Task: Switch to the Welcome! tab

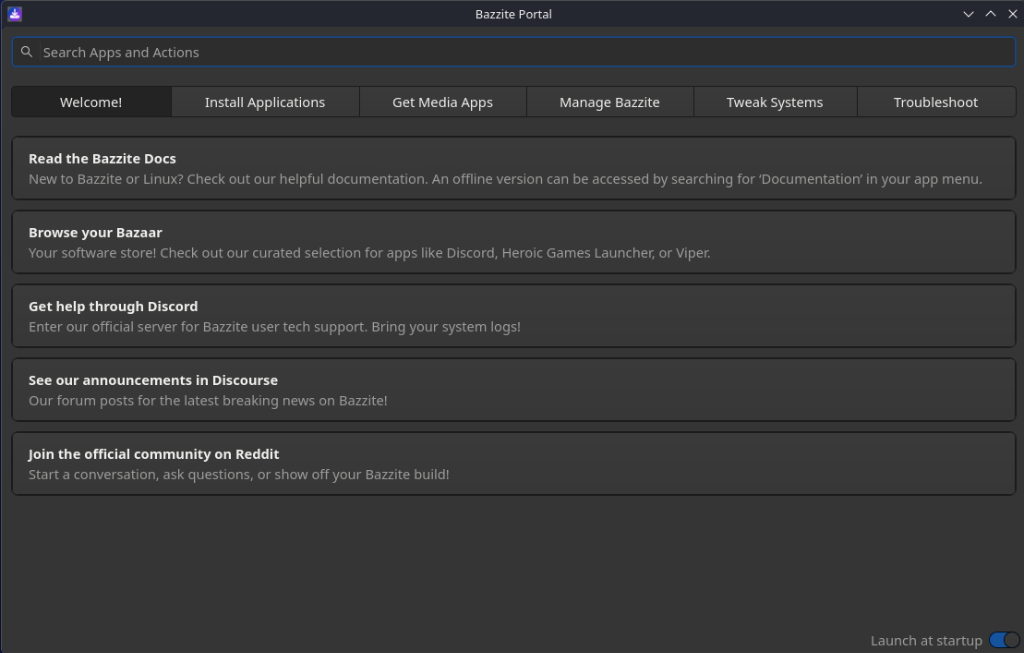Action: pos(91,102)
